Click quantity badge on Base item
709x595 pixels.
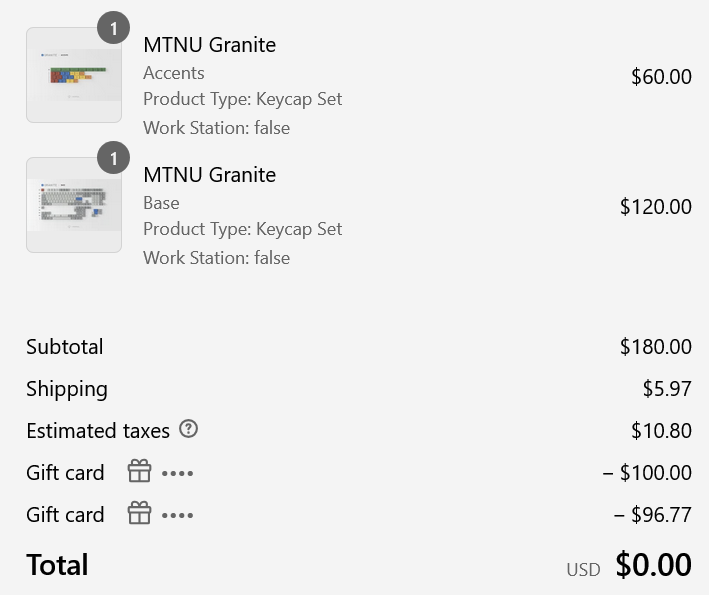(x=113, y=158)
